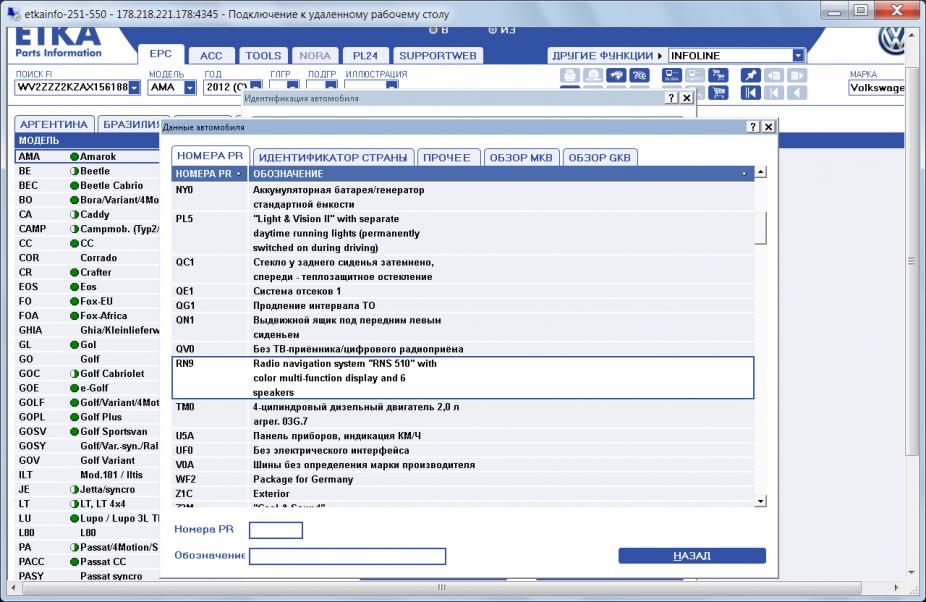
Task: Open the INFOLINE dropdown arrow
Action: [798, 56]
